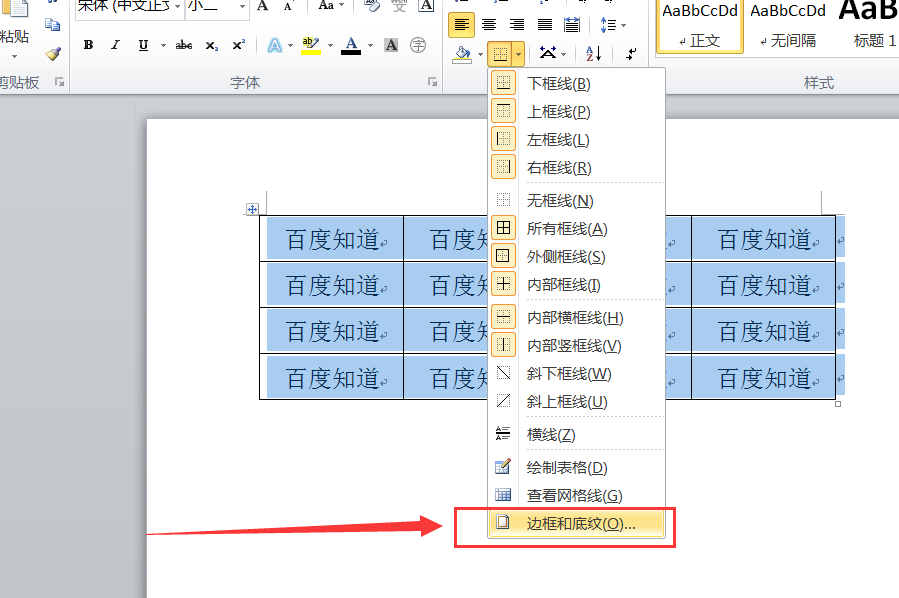Toggle 上框线(P) top border

click(577, 112)
